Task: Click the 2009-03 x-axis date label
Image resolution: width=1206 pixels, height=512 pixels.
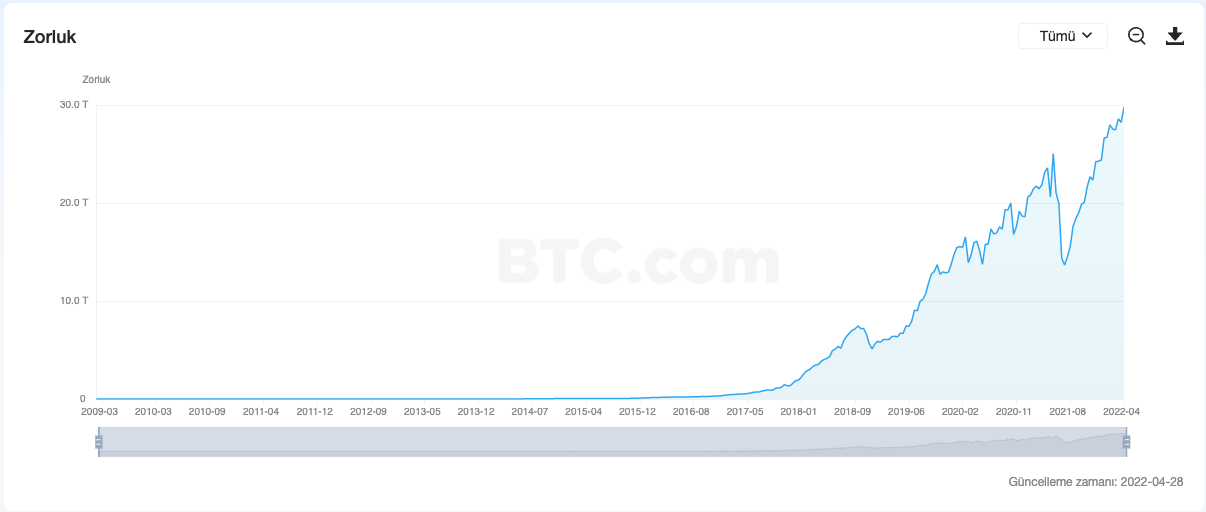Action: 98,411
